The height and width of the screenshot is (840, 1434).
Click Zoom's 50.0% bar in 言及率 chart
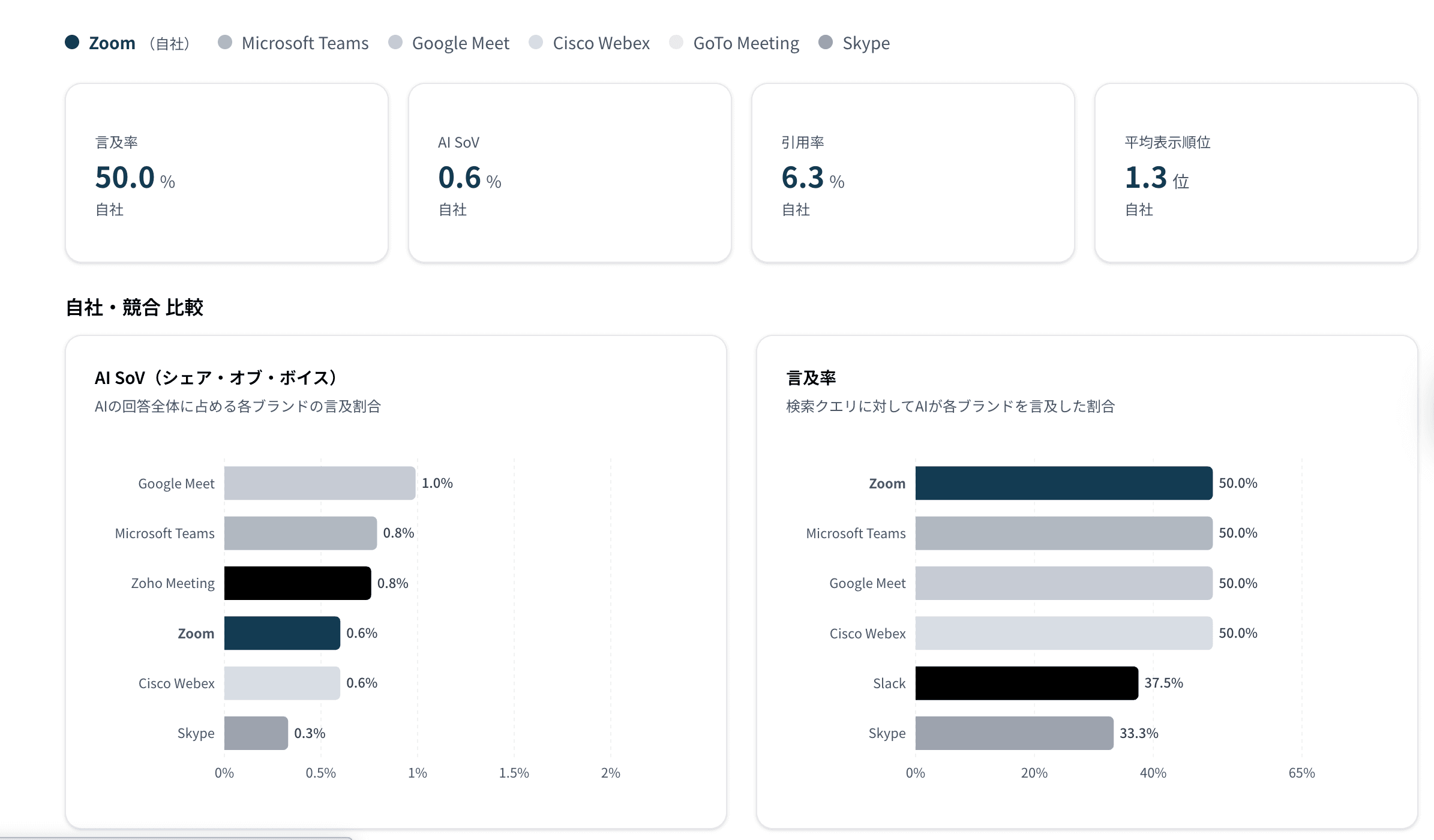pos(1063,483)
